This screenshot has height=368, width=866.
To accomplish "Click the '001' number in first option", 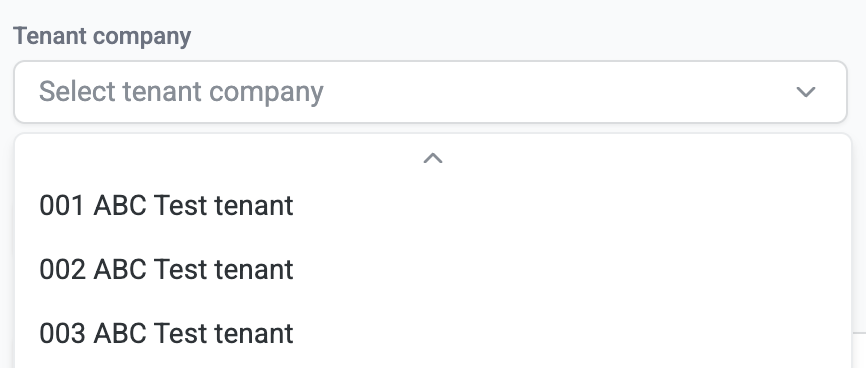I will coord(62,206).
